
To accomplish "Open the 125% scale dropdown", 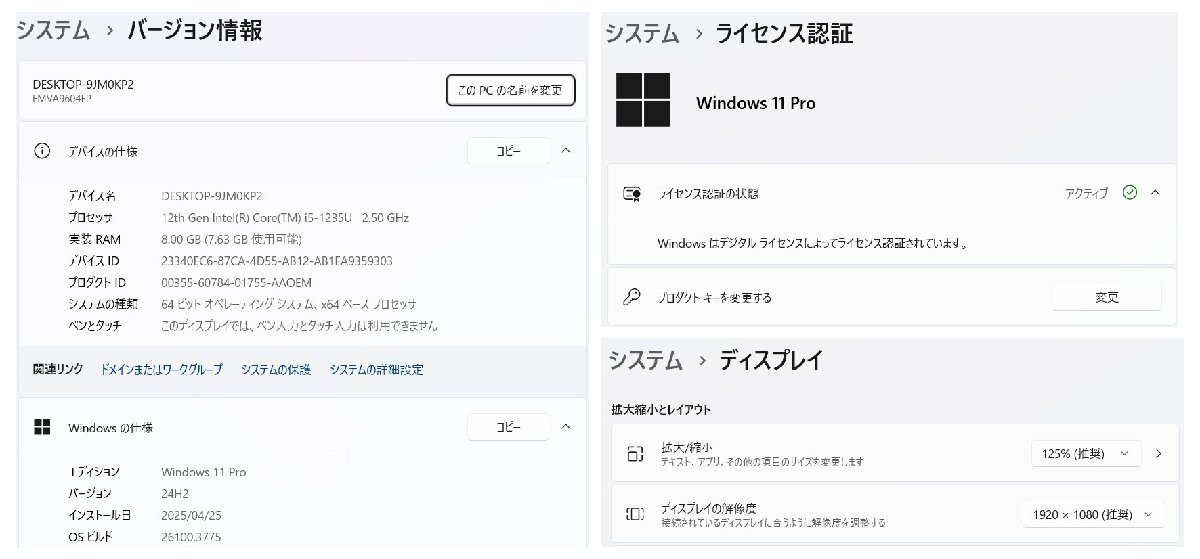I will 1085,454.
